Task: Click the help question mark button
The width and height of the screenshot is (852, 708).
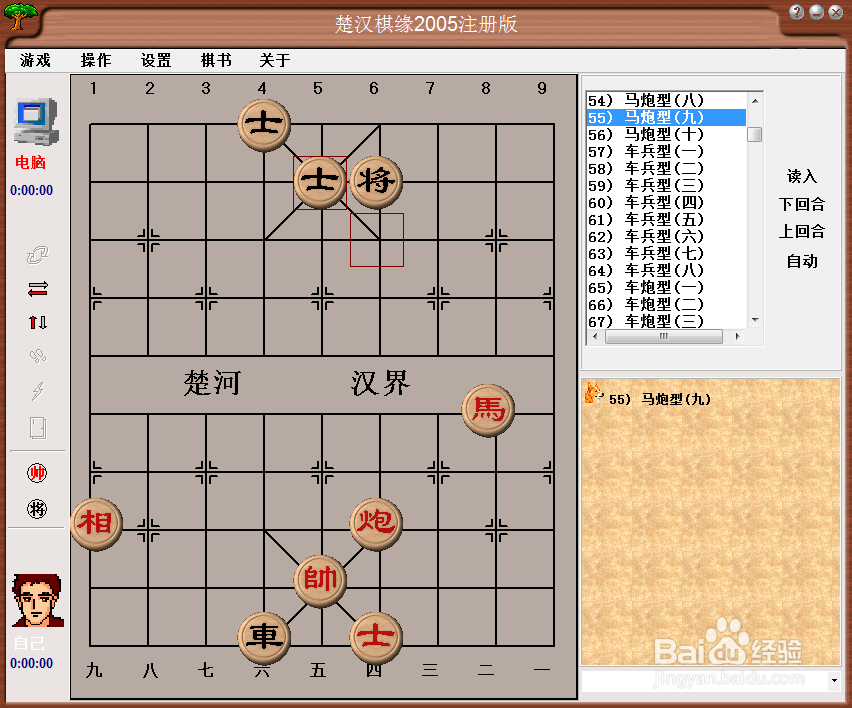Action: (x=797, y=12)
